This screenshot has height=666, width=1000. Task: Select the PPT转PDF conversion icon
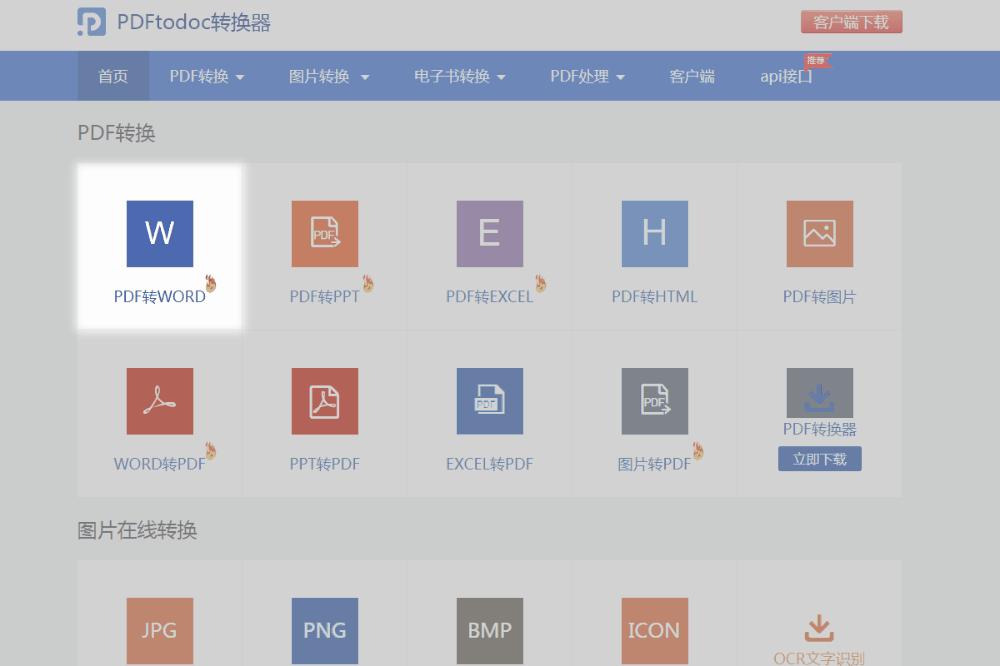tap(324, 400)
